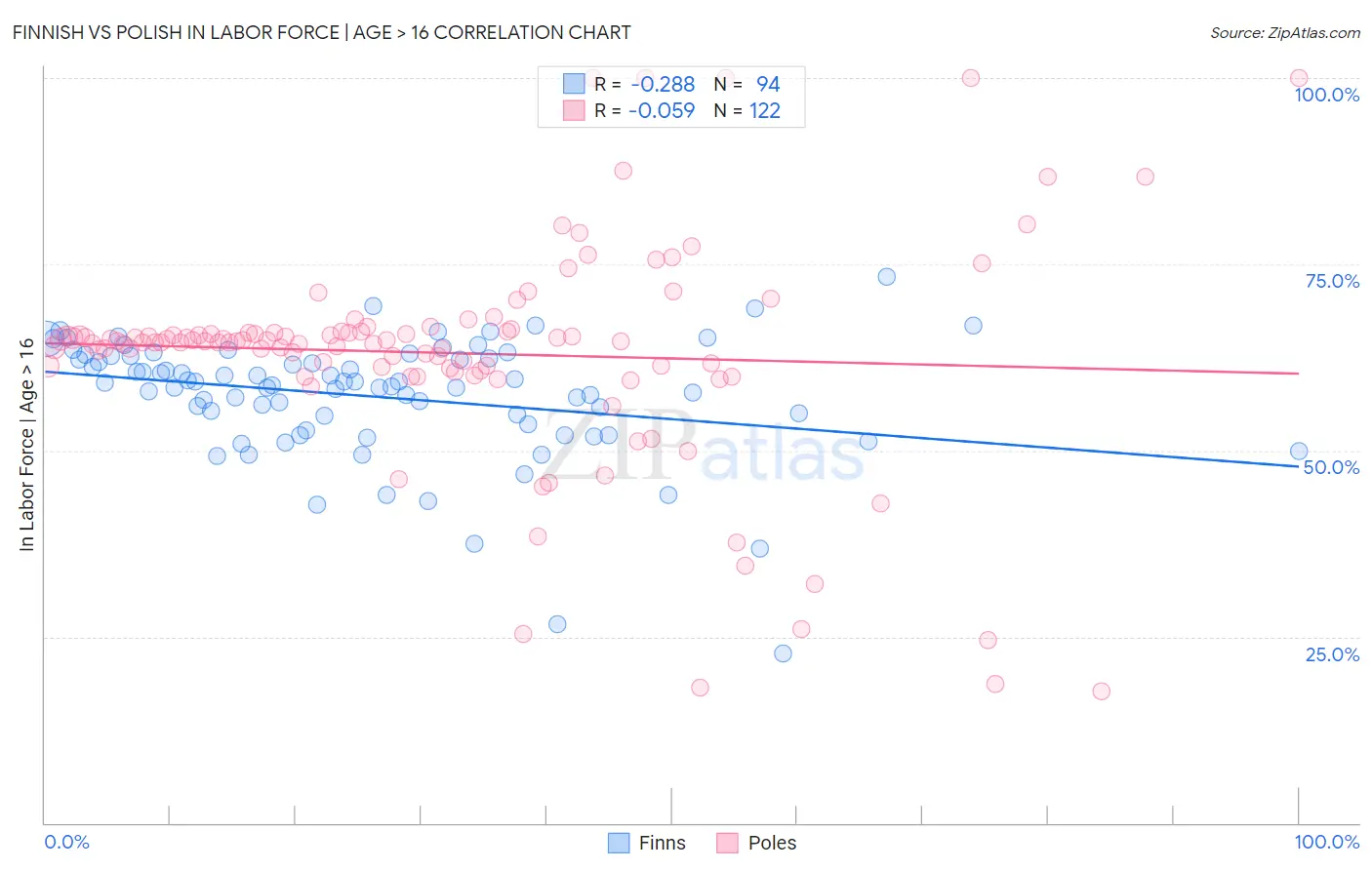Click the R = -0.288 correlation value

(645, 84)
